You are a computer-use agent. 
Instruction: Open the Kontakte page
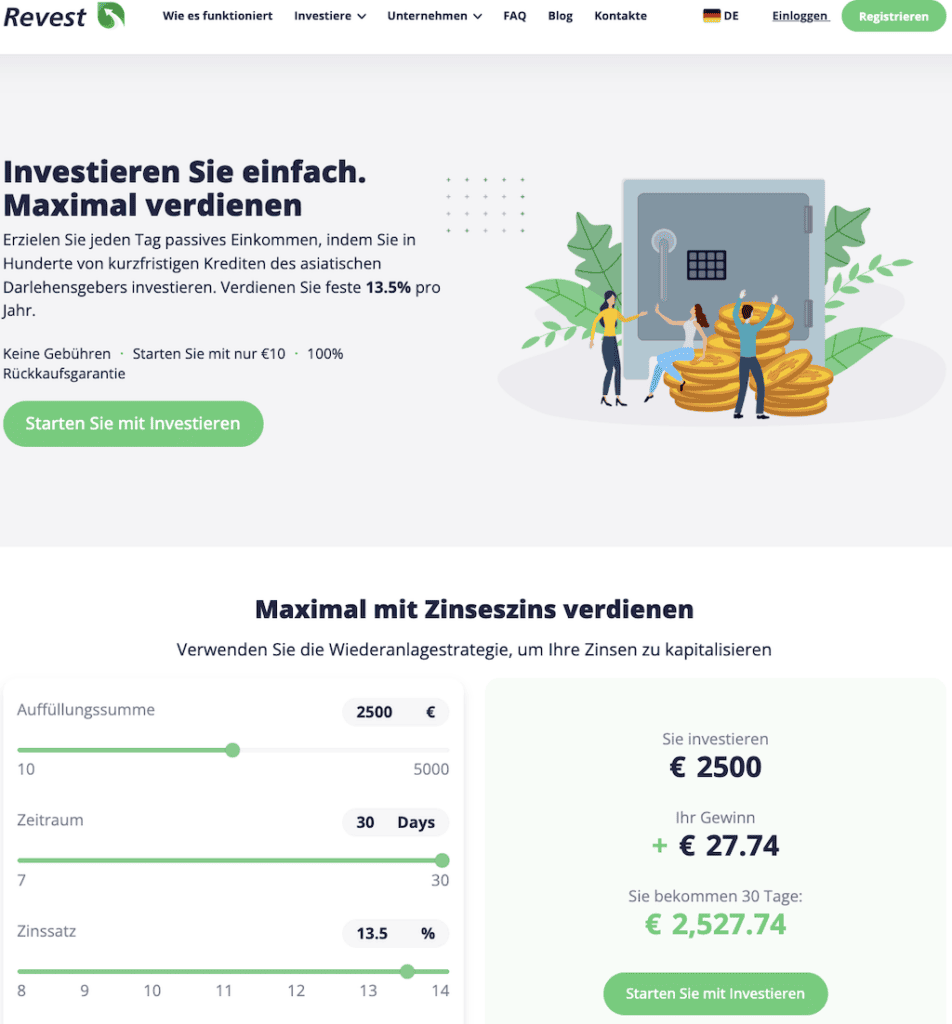[x=620, y=16]
